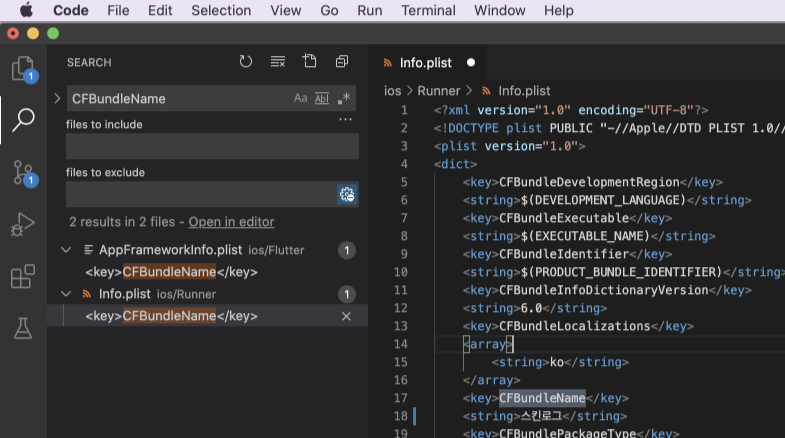Open the Explorer view in activity bar
The height and width of the screenshot is (438, 785).
[x=23, y=68]
